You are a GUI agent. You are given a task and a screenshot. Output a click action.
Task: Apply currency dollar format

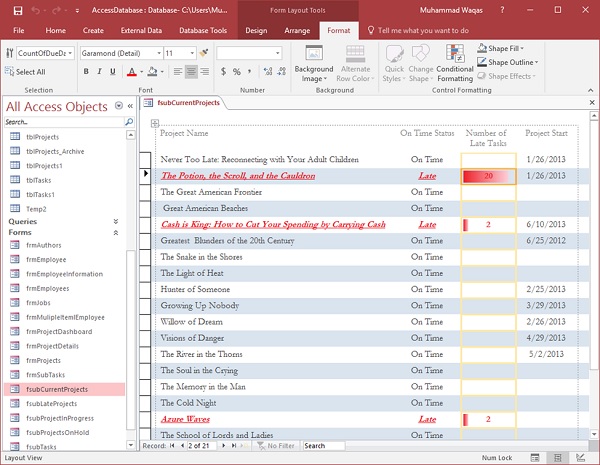pos(223,72)
